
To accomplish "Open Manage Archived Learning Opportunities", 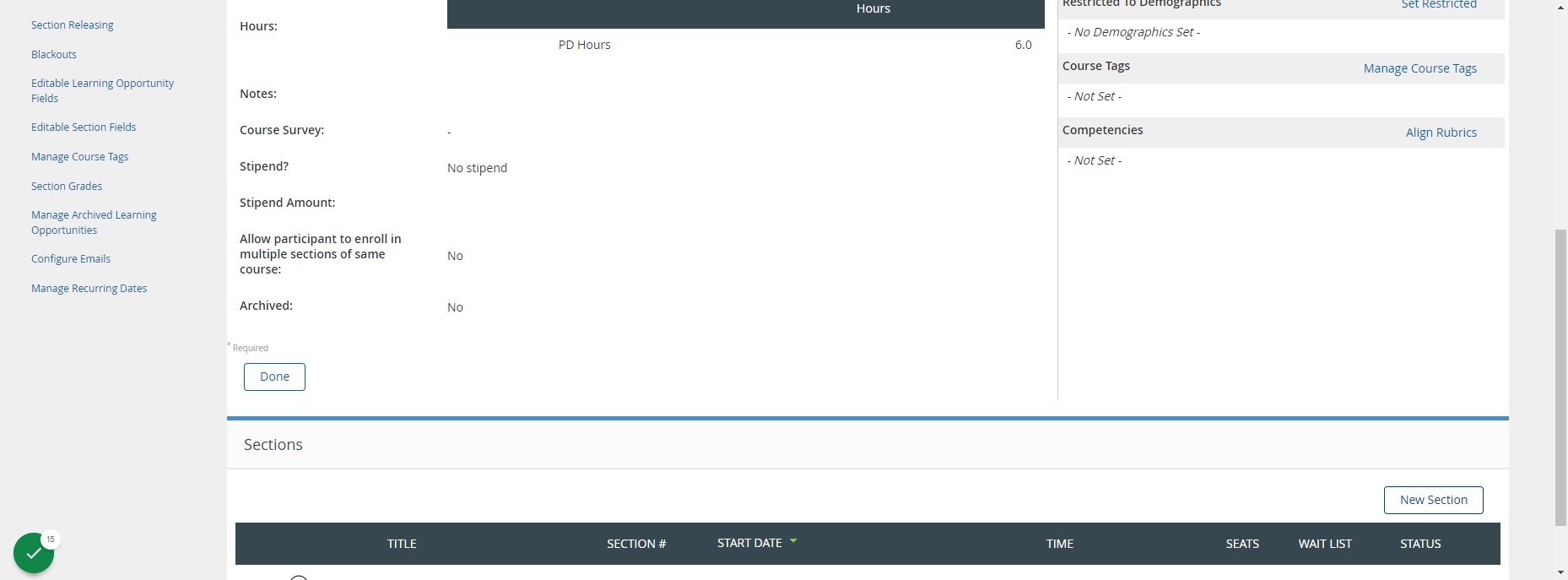I will [x=94, y=223].
